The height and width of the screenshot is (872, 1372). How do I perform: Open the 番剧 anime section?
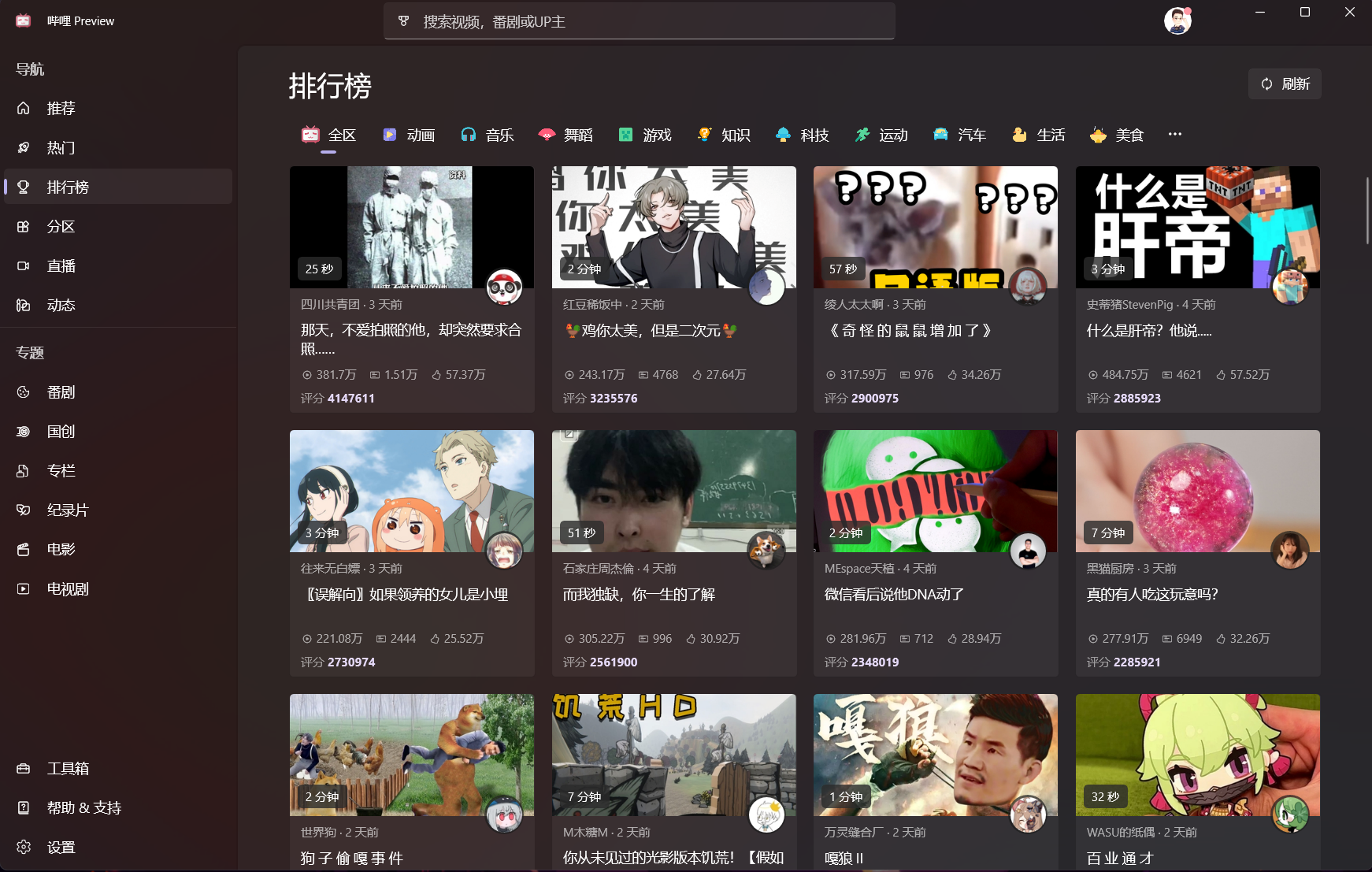coord(61,391)
